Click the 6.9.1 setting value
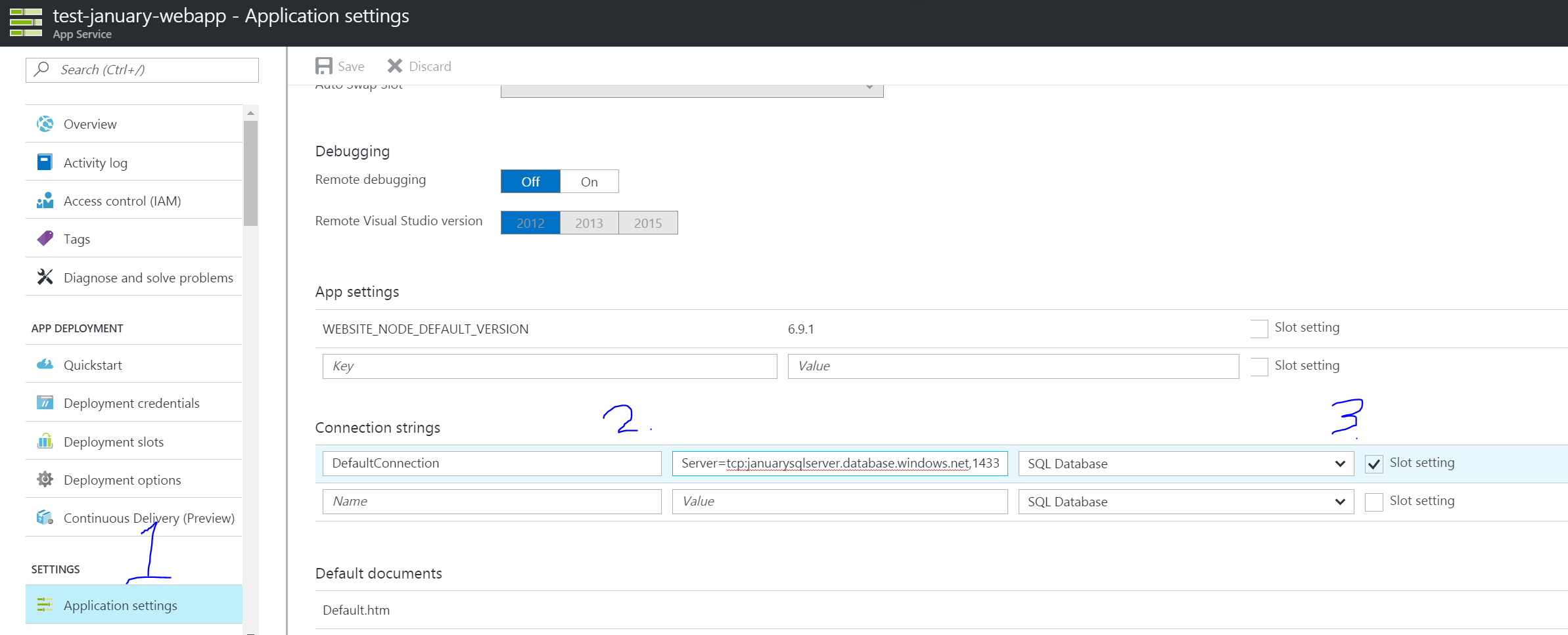 point(800,329)
